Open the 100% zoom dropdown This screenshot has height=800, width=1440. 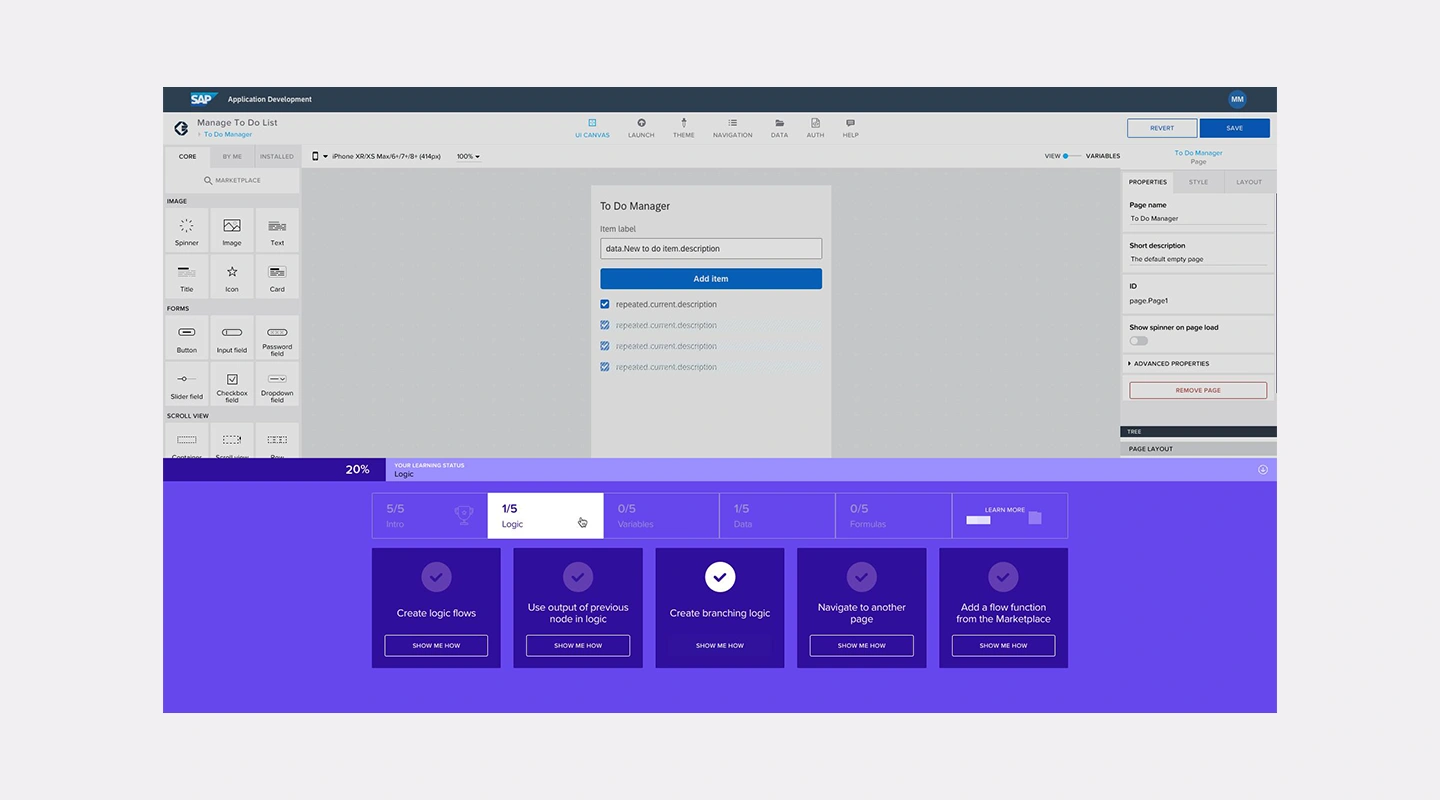[x=468, y=156]
